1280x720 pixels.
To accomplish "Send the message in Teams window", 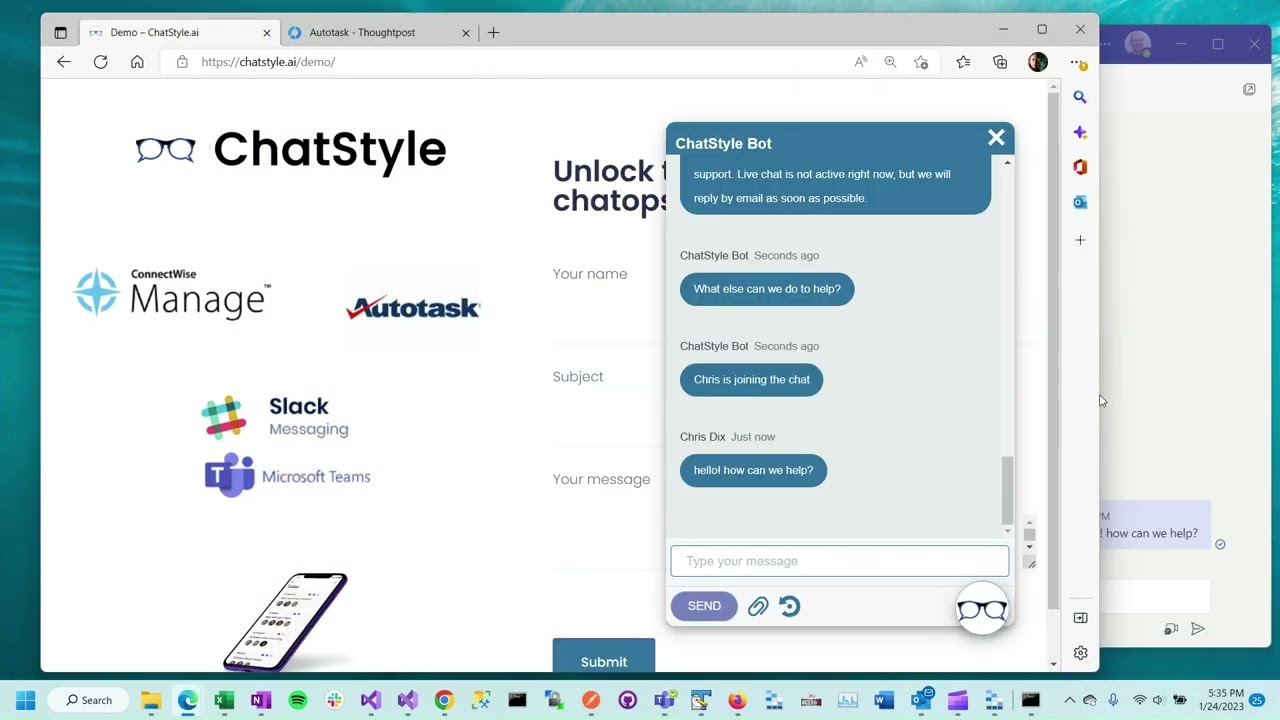I will point(1198,629).
